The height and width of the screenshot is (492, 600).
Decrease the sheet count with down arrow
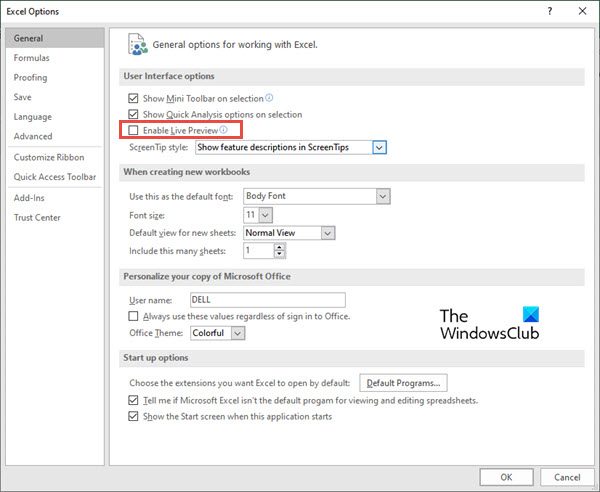(280, 254)
